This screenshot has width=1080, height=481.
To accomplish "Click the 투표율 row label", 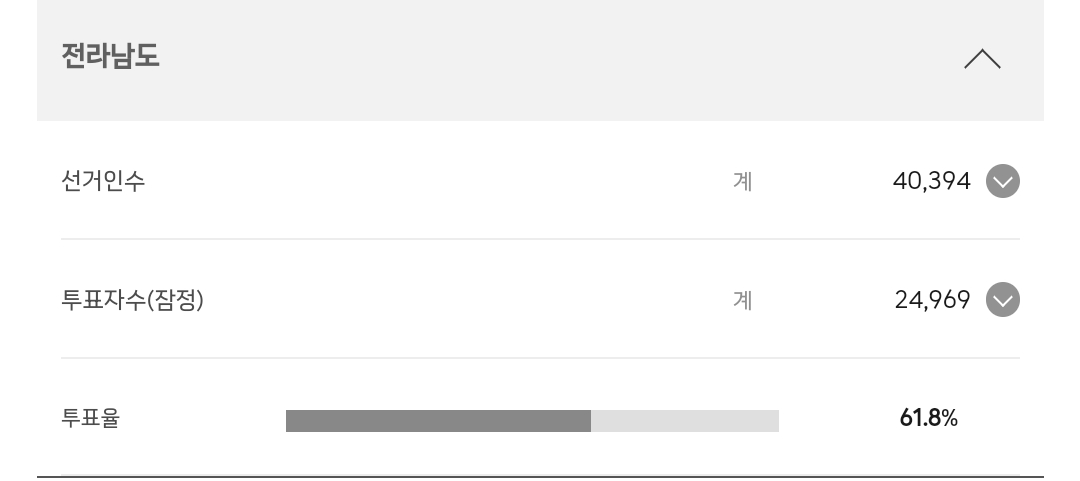I will [x=90, y=418].
